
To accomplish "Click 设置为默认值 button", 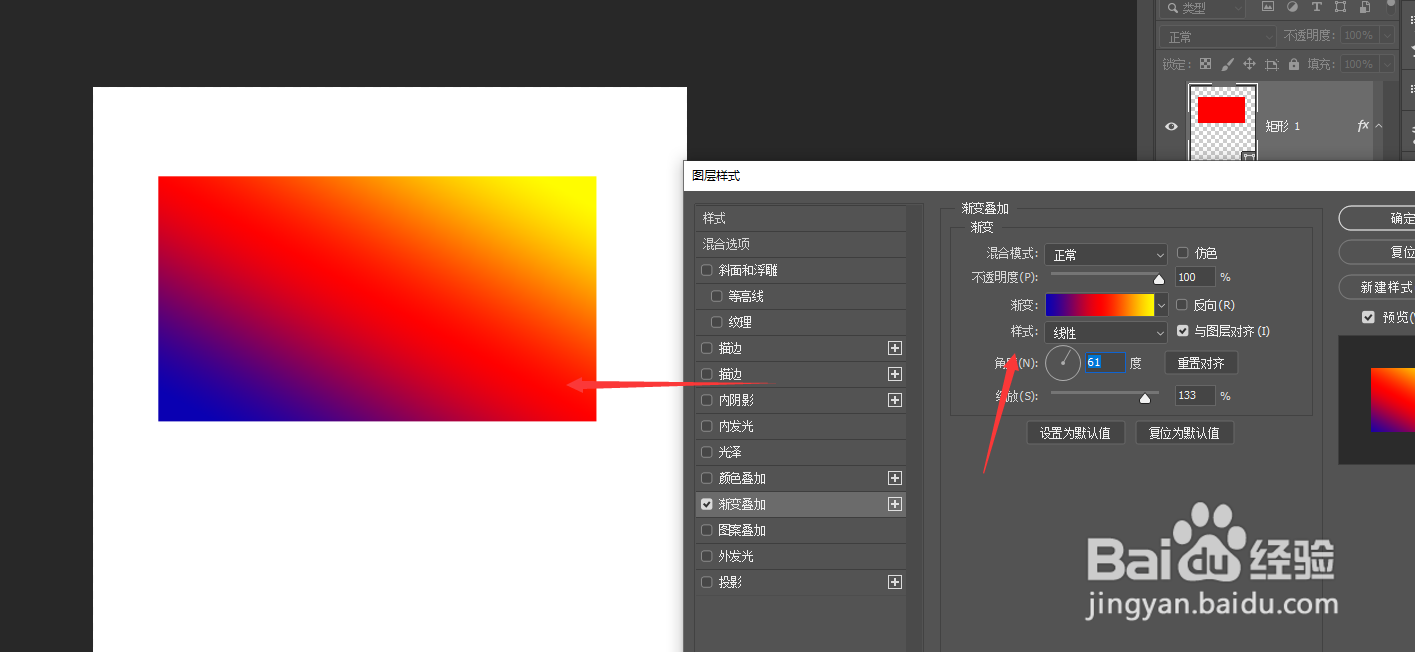I will click(x=1075, y=433).
